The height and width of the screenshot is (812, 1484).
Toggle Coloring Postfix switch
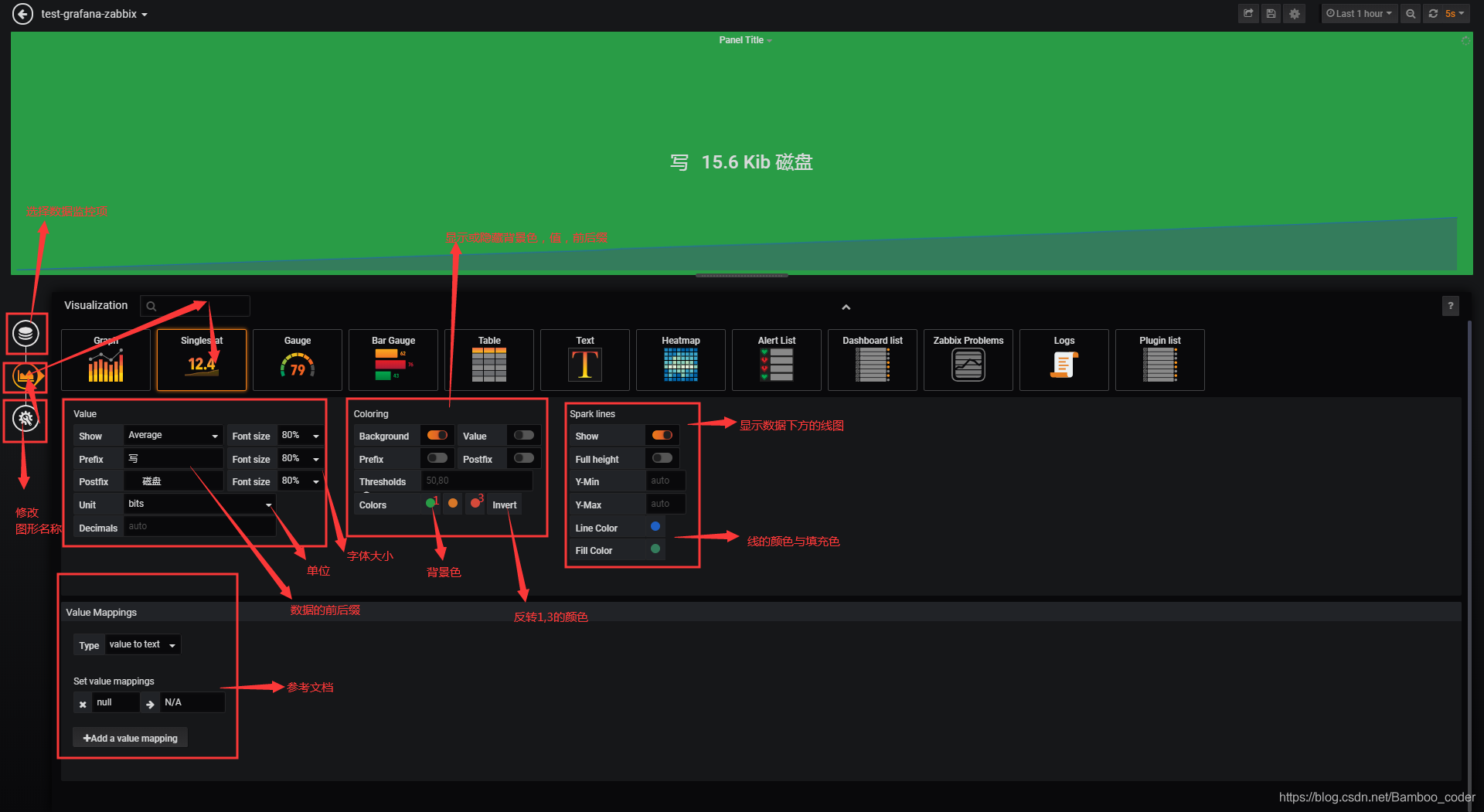click(524, 458)
